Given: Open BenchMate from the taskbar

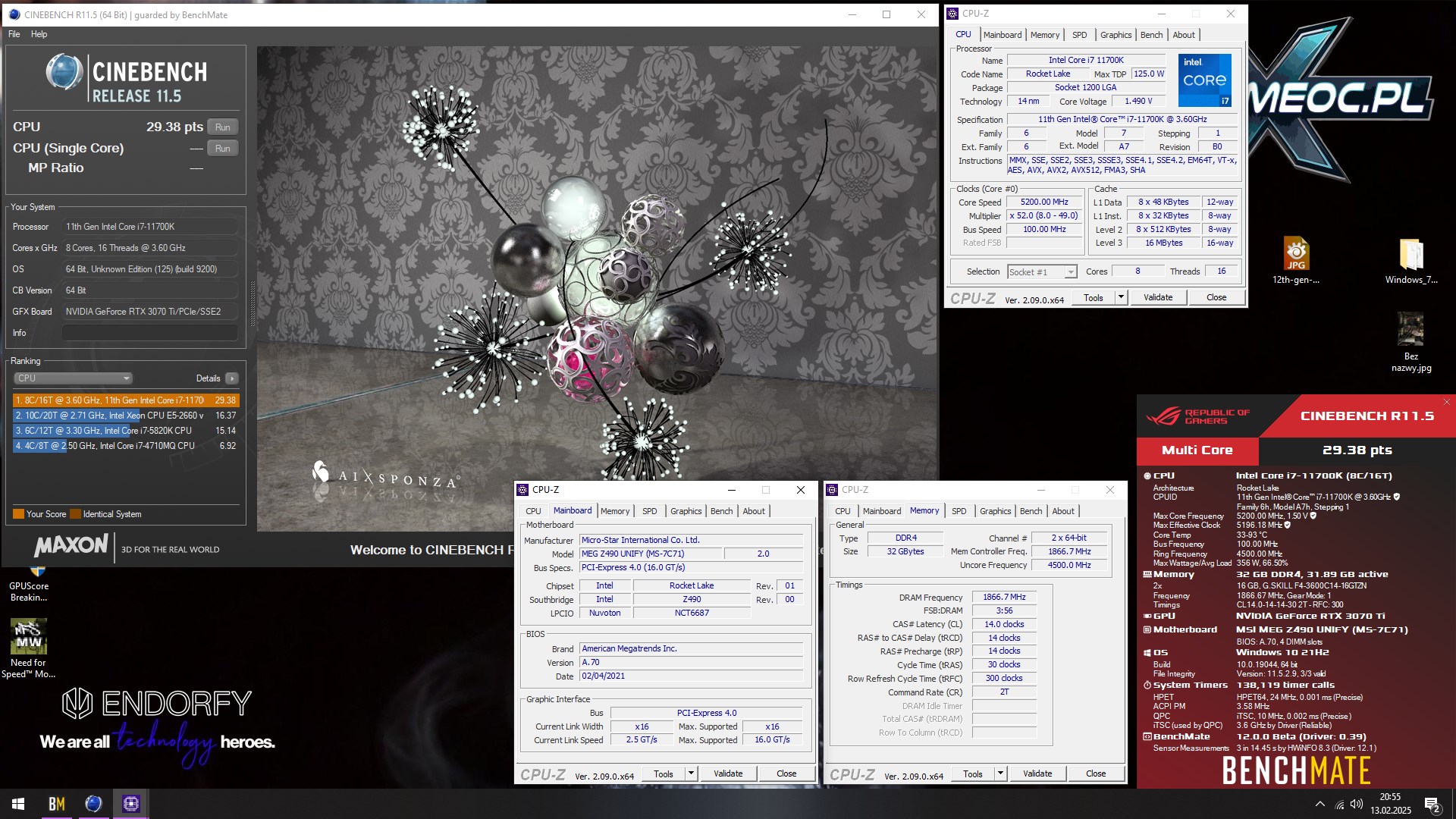Looking at the screenshot, I should 56,804.
